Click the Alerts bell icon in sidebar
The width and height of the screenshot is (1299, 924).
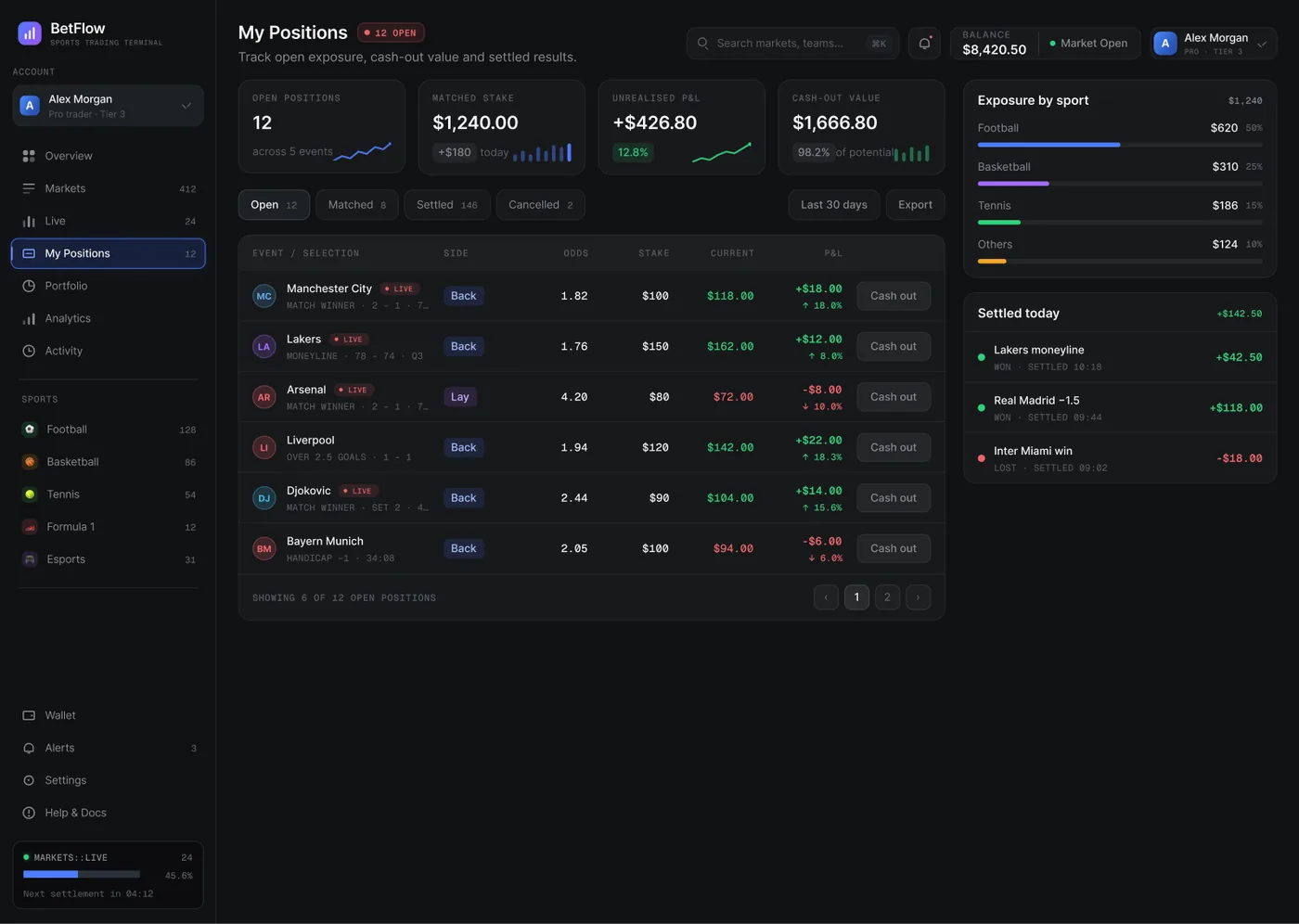tap(29, 748)
